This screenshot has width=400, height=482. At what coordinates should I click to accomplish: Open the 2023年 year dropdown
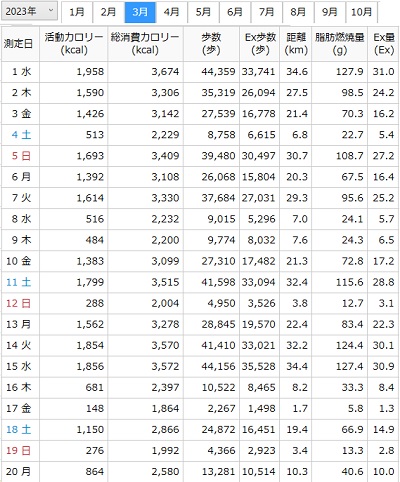click(29, 11)
